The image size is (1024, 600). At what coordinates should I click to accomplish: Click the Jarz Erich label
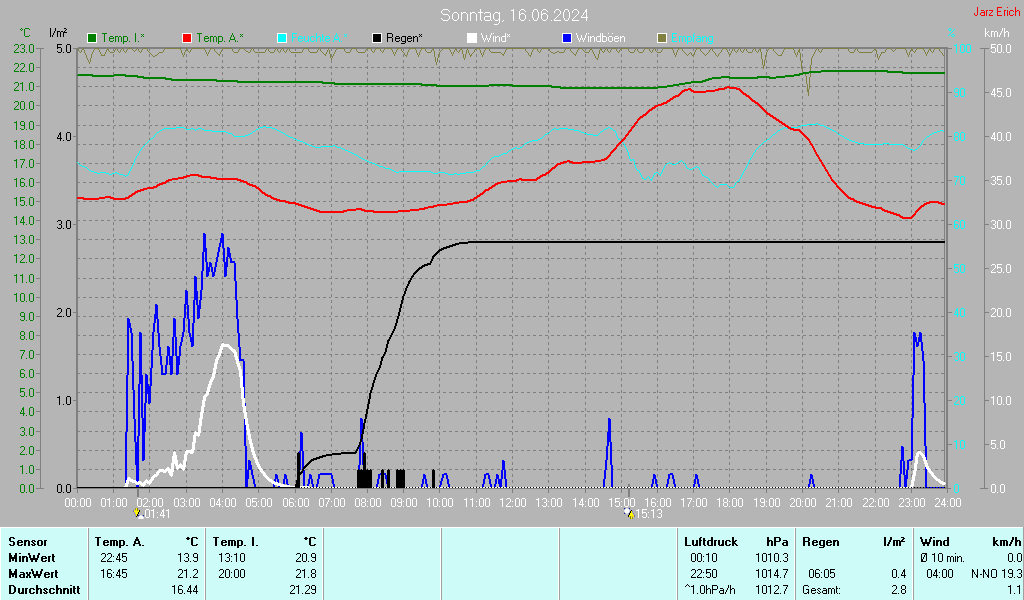click(x=996, y=12)
